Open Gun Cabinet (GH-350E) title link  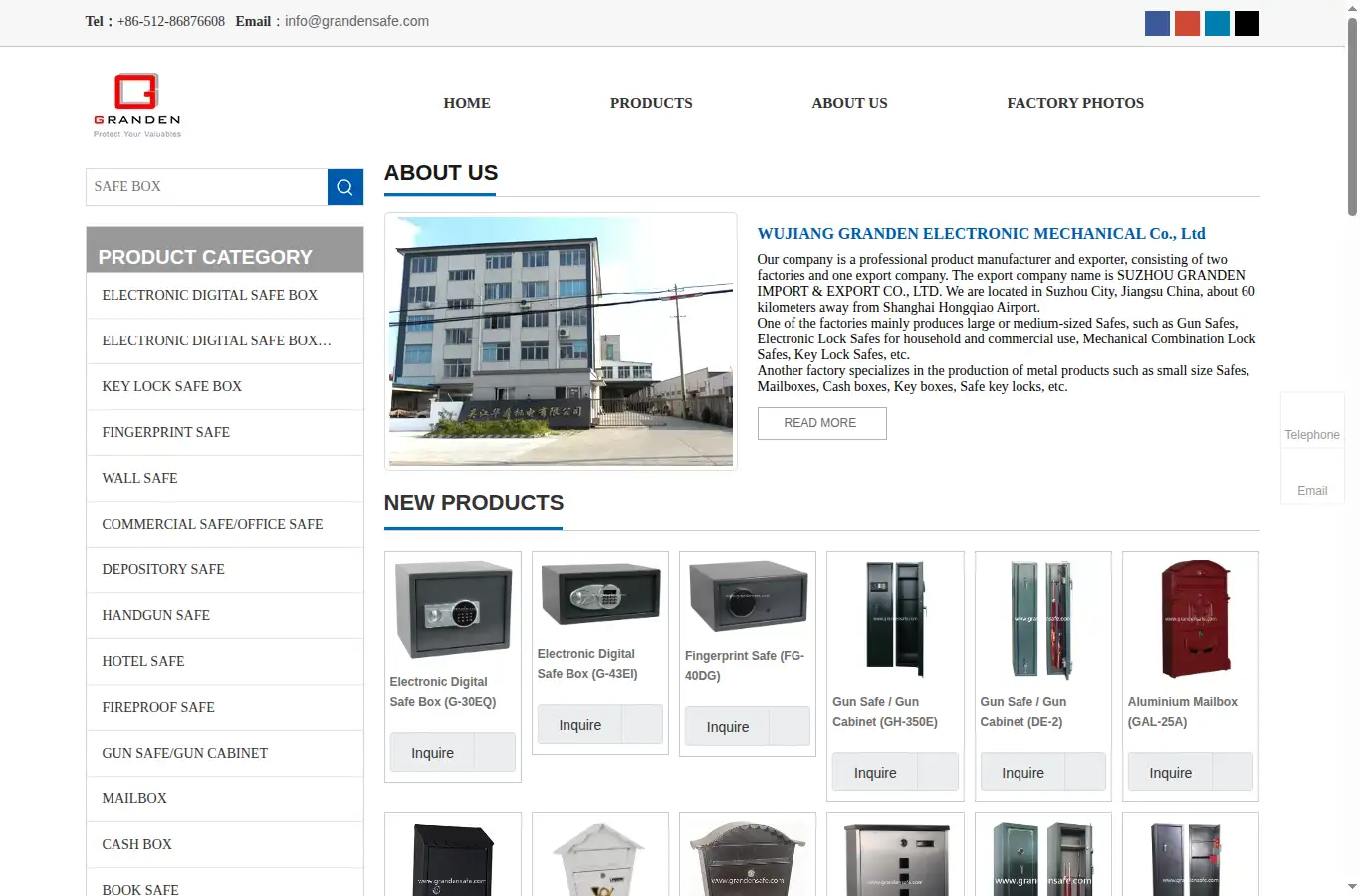coord(885,712)
